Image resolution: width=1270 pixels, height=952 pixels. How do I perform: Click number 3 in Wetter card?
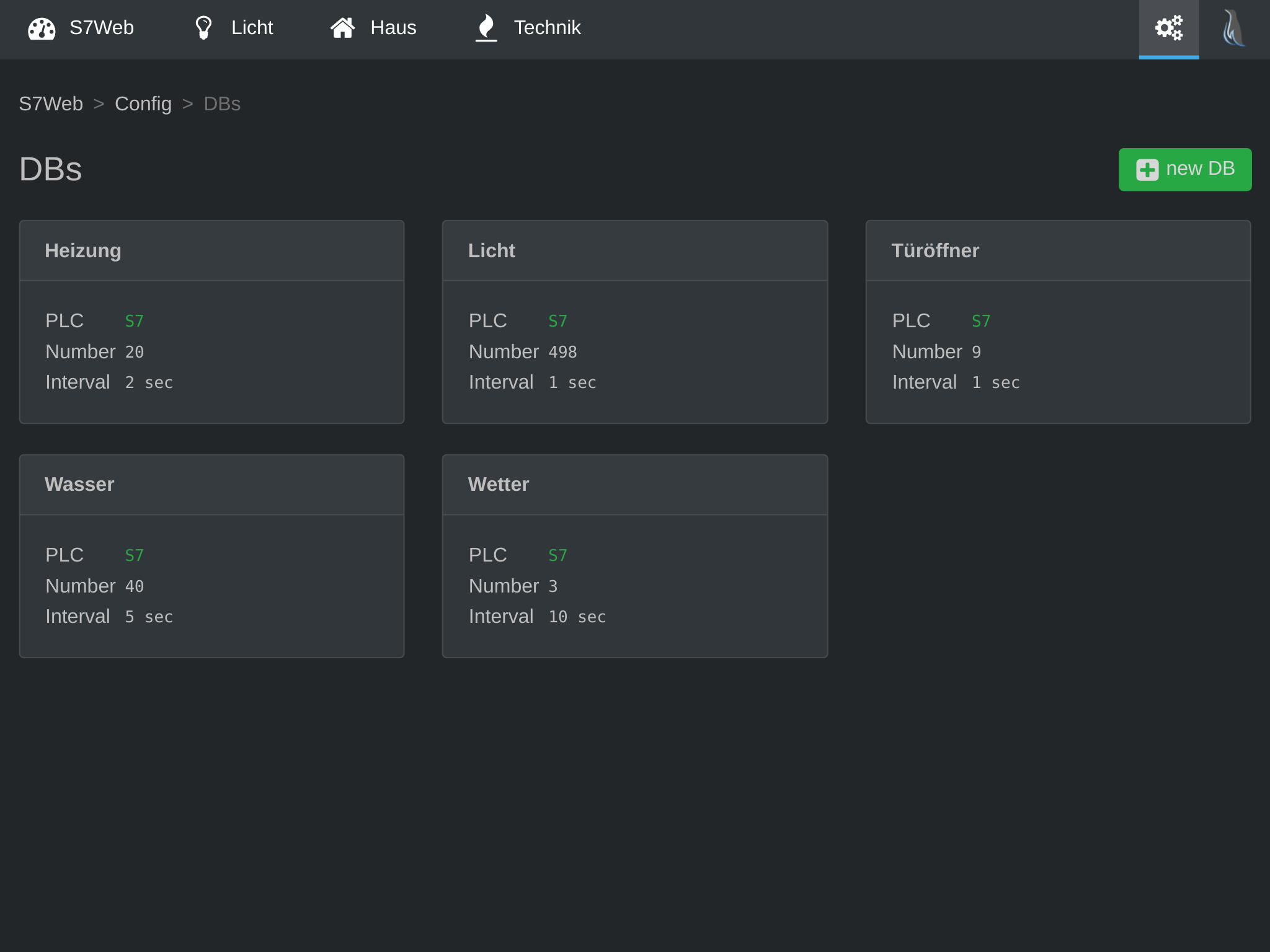pos(553,586)
